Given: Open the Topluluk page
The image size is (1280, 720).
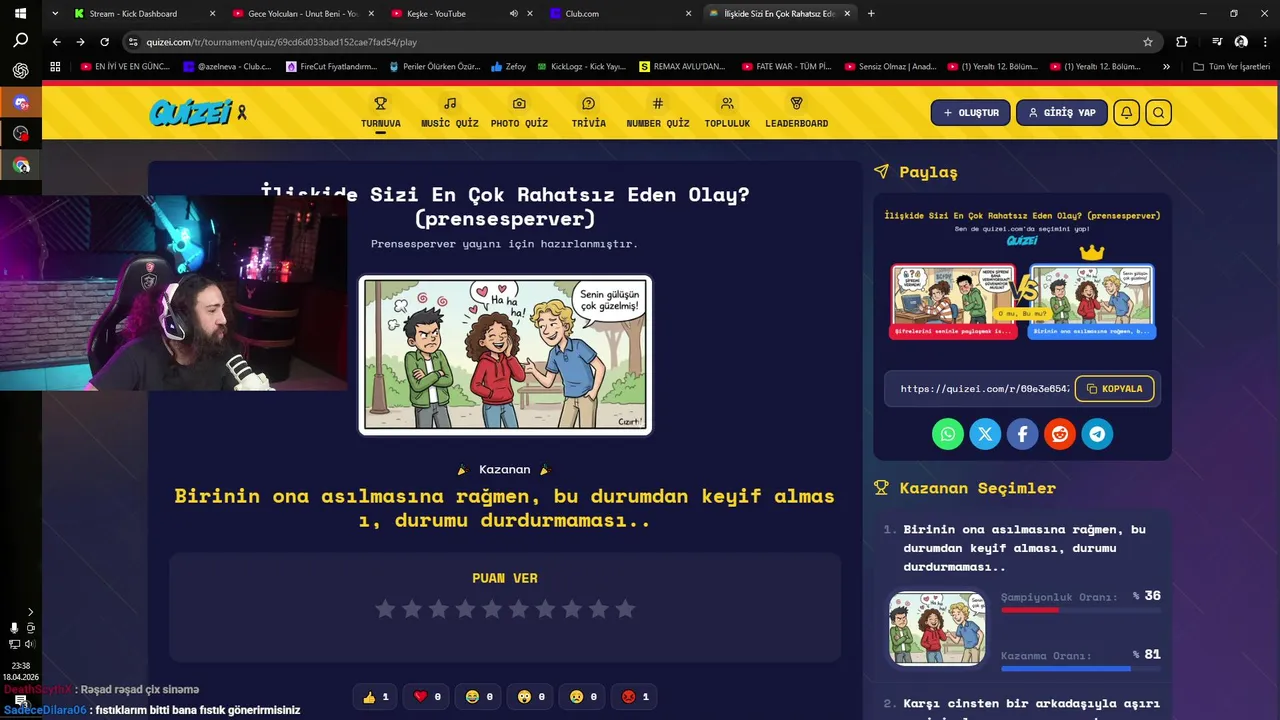Looking at the screenshot, I should tap(727, 112).
